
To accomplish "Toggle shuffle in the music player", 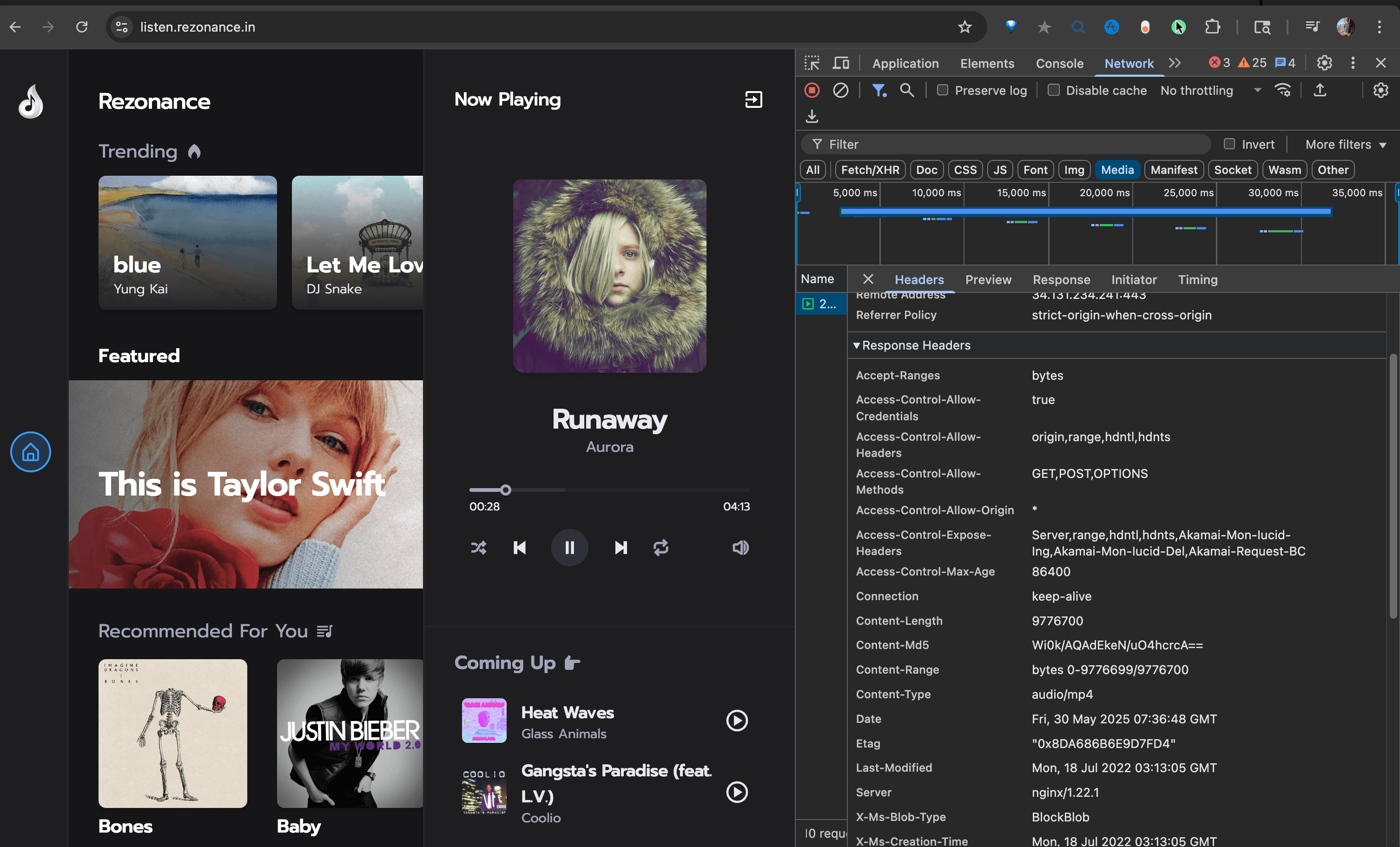I will tap(478, 548).
